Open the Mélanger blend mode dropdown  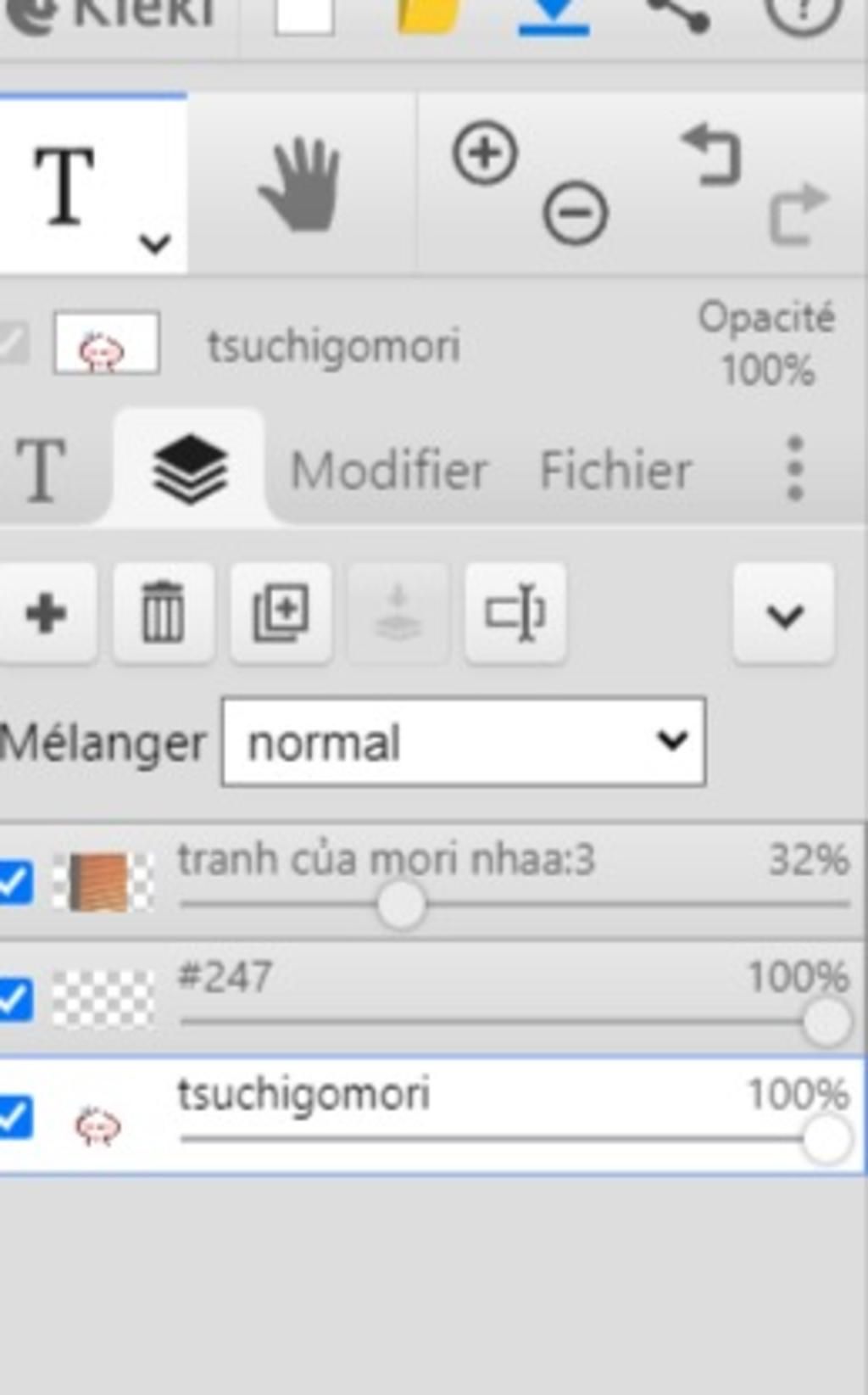click(x=464, y=742)
